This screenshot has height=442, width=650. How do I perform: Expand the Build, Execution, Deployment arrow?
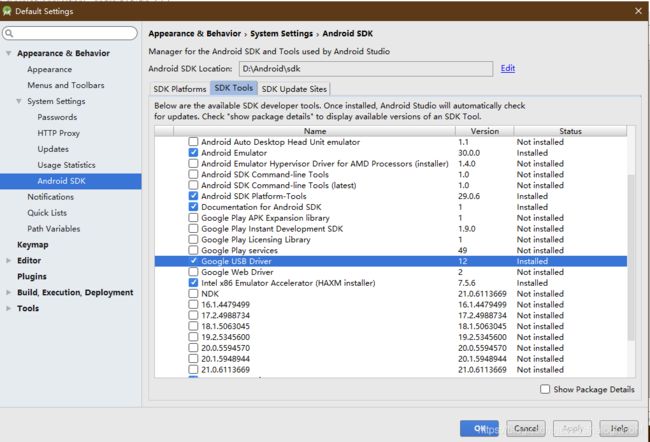[x=8, y=292]
